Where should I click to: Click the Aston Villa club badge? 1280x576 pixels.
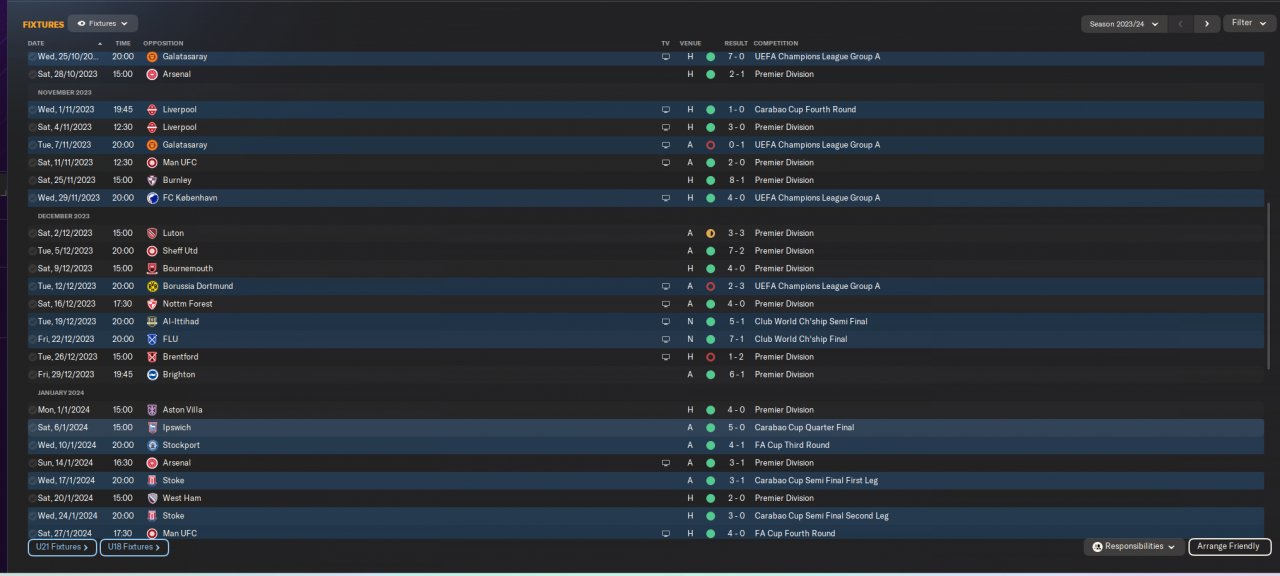pyautogui.click(x=152, y=410)
